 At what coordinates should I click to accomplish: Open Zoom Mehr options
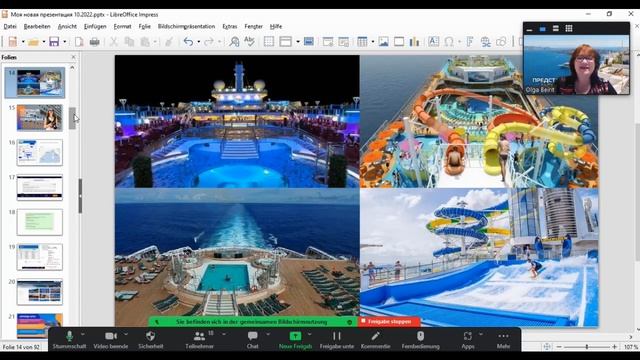(x=503, y=340)
